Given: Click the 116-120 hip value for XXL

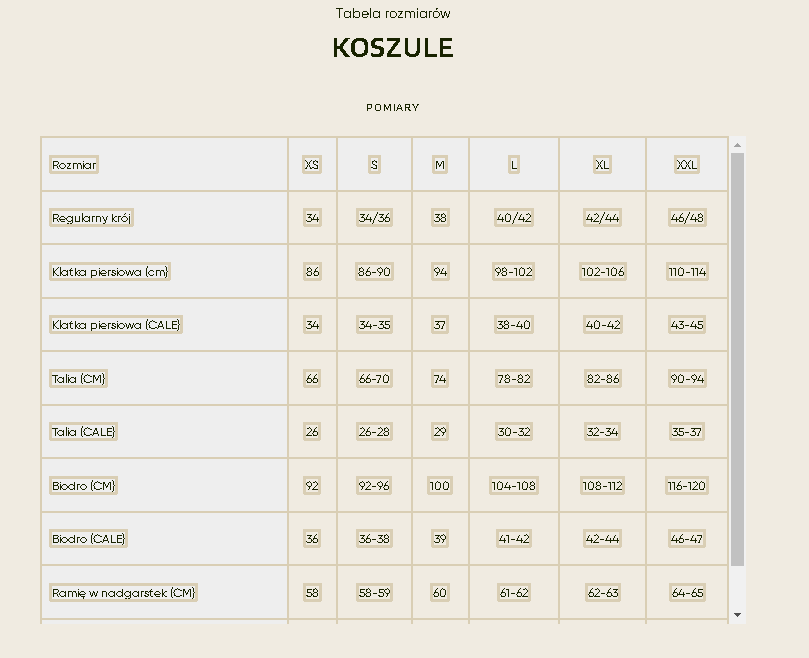Looking at the screenshot, I should [x=687, y=486].
